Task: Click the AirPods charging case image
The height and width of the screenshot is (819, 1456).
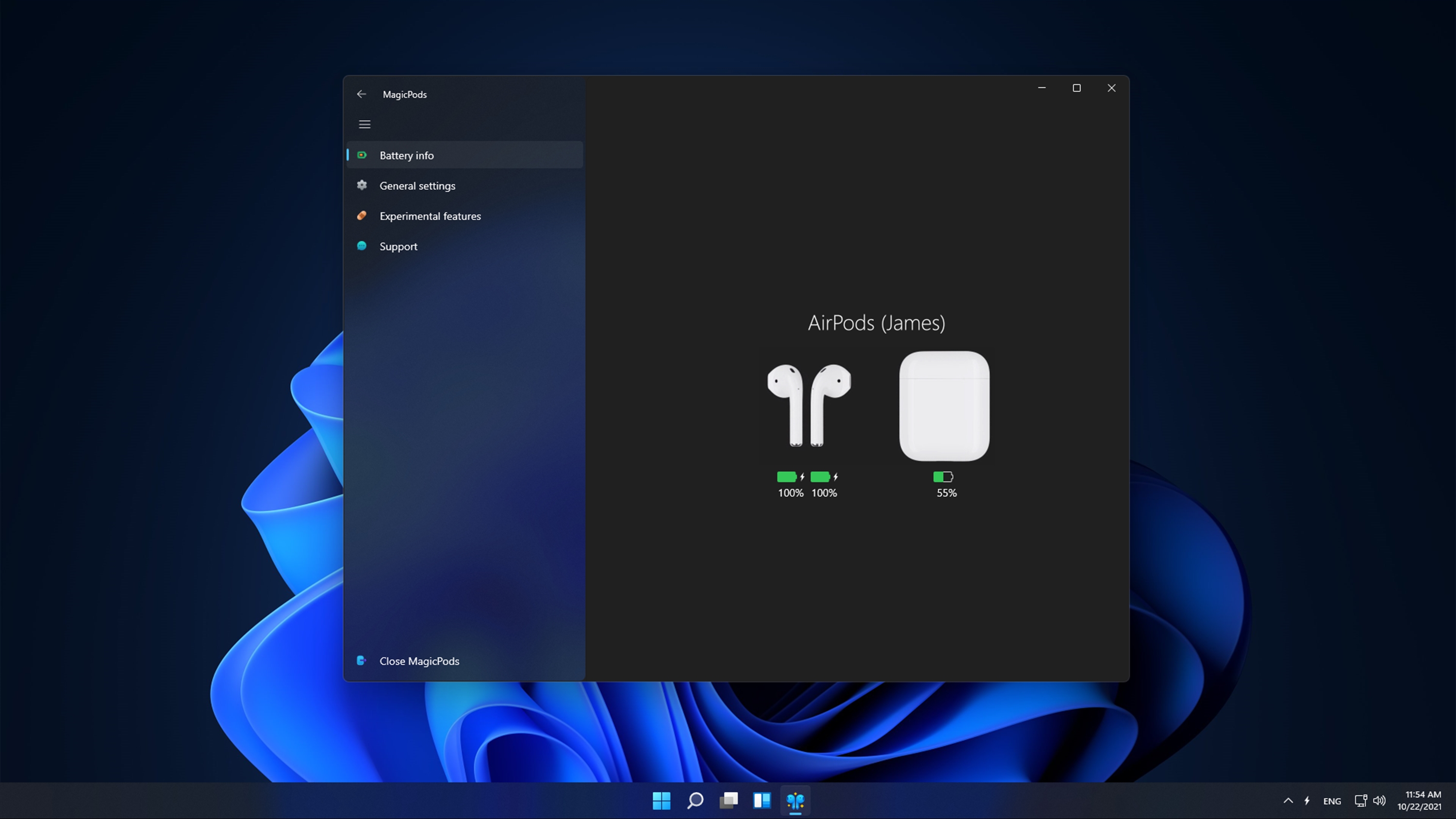Action: coord(944,405)
